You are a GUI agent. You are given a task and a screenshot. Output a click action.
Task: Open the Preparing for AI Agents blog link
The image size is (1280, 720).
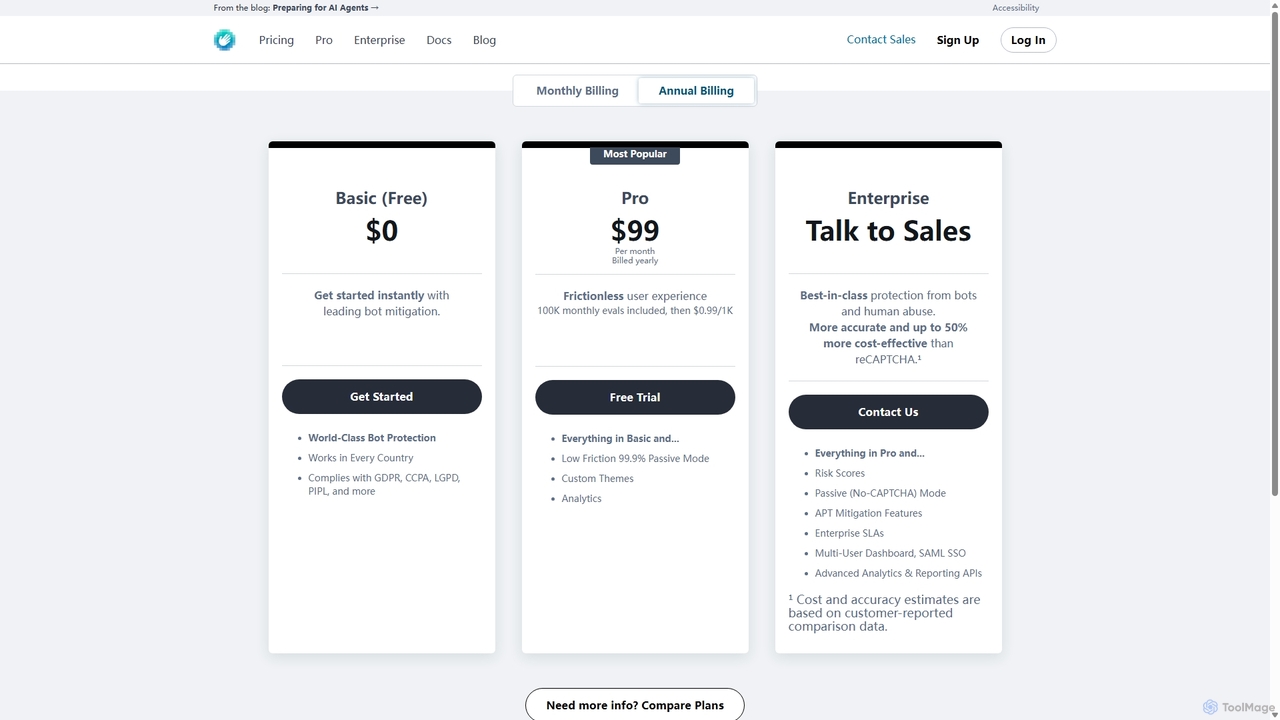click(x=326, y=8)
